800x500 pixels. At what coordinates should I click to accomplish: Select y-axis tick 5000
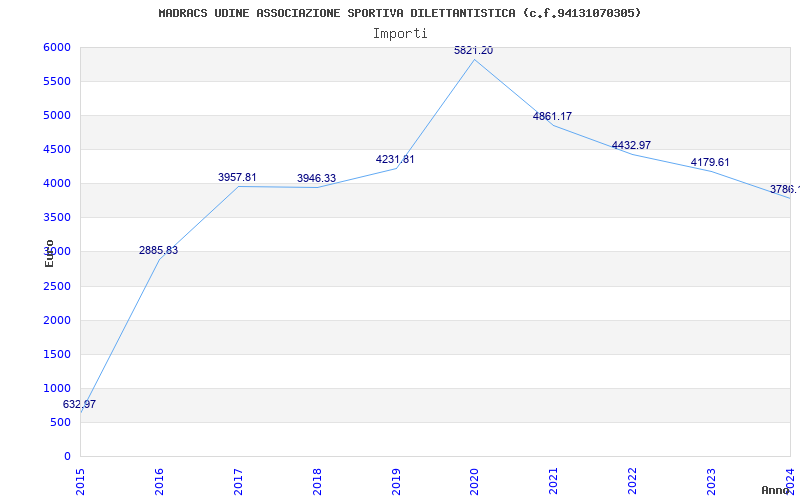tap(57, 116)
